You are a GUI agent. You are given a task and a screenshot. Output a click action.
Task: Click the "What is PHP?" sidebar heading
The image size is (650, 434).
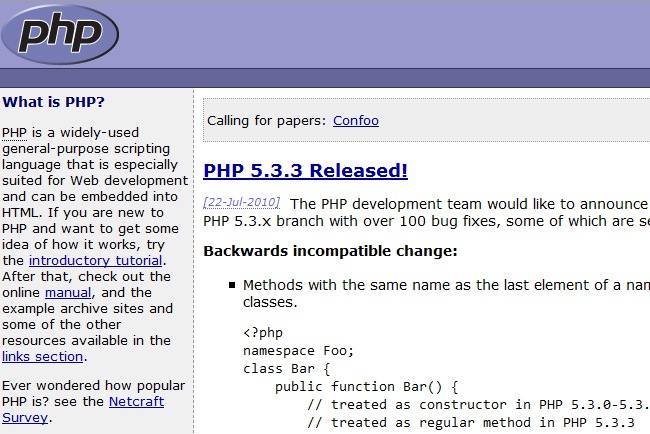pyautogui.click(x=53, y=101)
